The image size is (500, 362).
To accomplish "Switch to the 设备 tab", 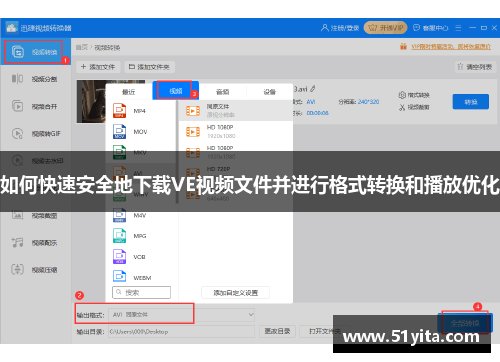I will pyautogui.click(x=270, y=91).
